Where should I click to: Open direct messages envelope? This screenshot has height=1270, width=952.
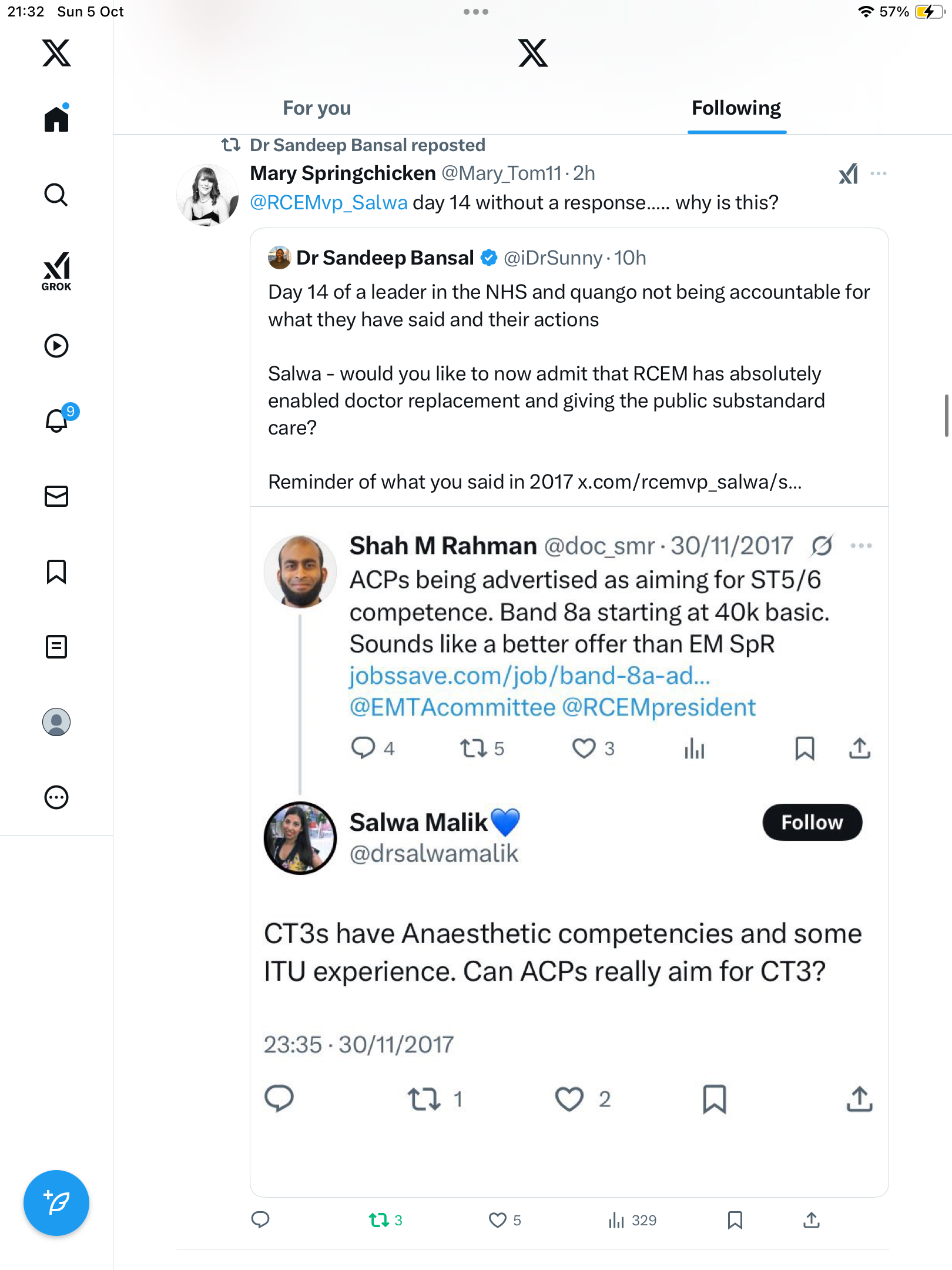coord(56,496)
